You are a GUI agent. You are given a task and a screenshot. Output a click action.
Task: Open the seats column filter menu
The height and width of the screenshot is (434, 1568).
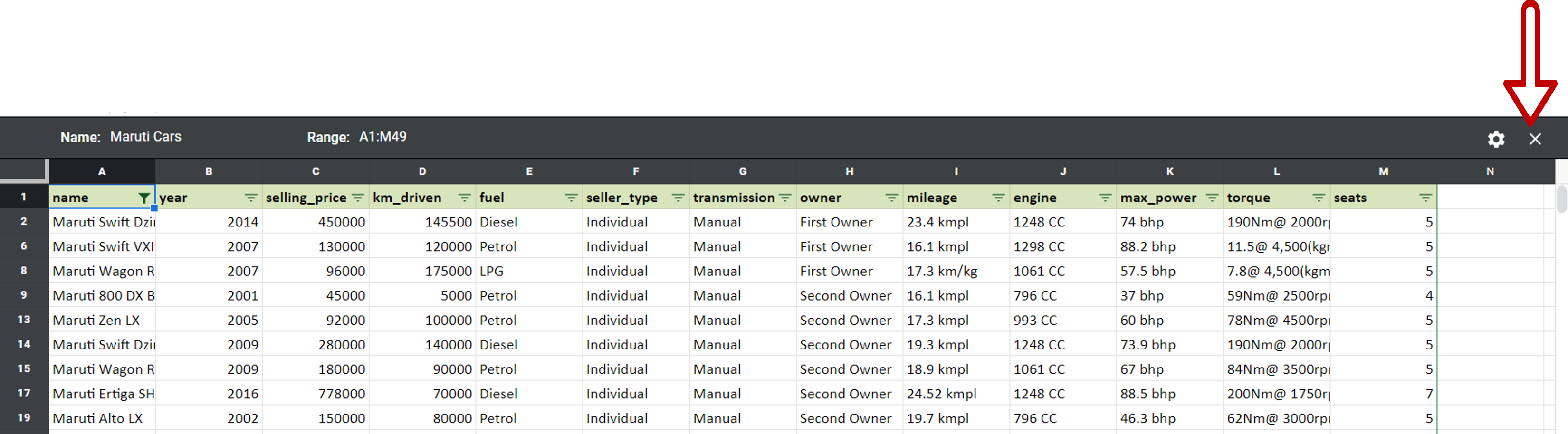(x=1425, y=197)
